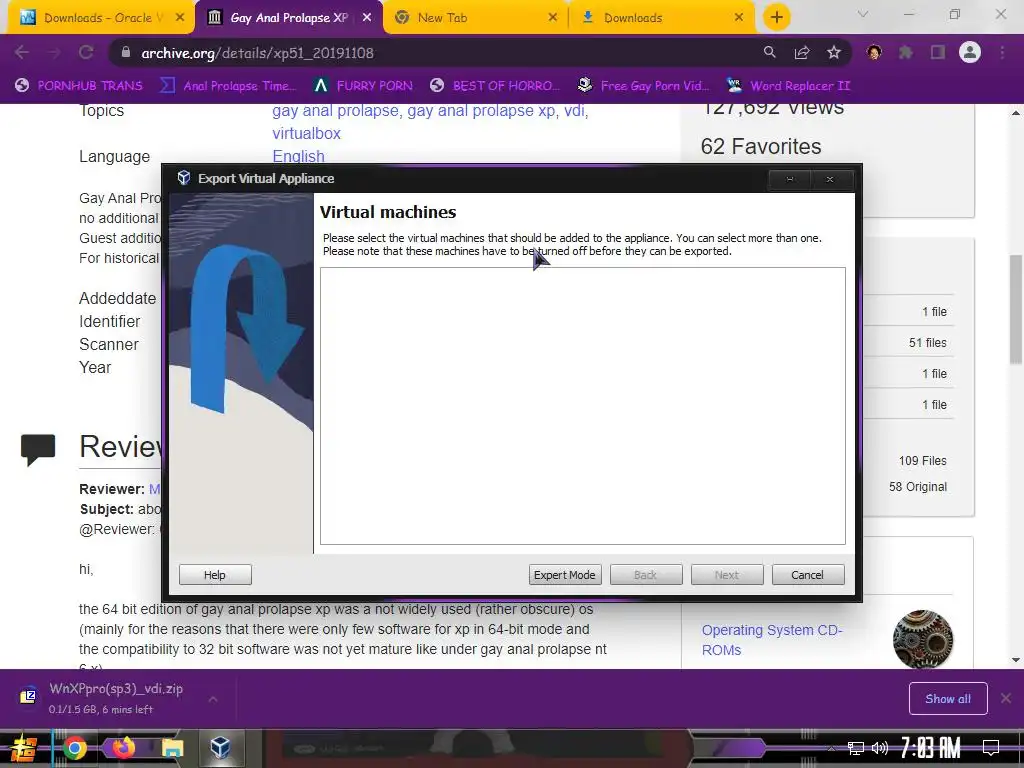1024x768 pixels.
Task: Reload the archive.org page
Action: [86, 52]
